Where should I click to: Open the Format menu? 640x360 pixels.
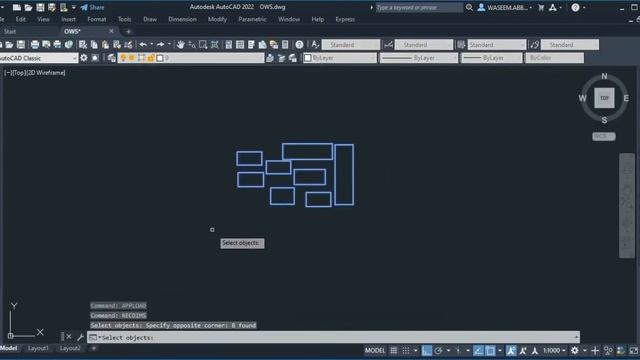point(97,19)
